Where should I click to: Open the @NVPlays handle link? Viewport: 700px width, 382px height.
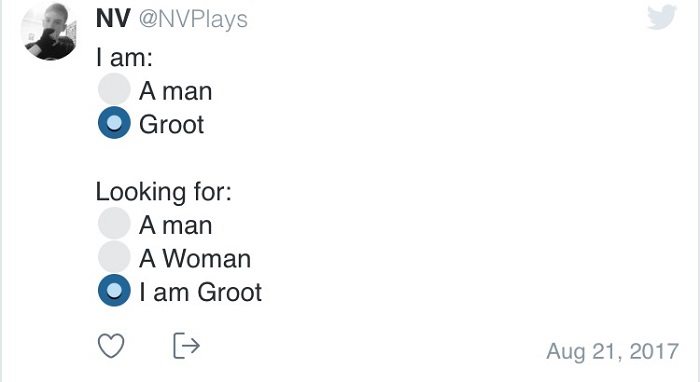coord(193,19)
